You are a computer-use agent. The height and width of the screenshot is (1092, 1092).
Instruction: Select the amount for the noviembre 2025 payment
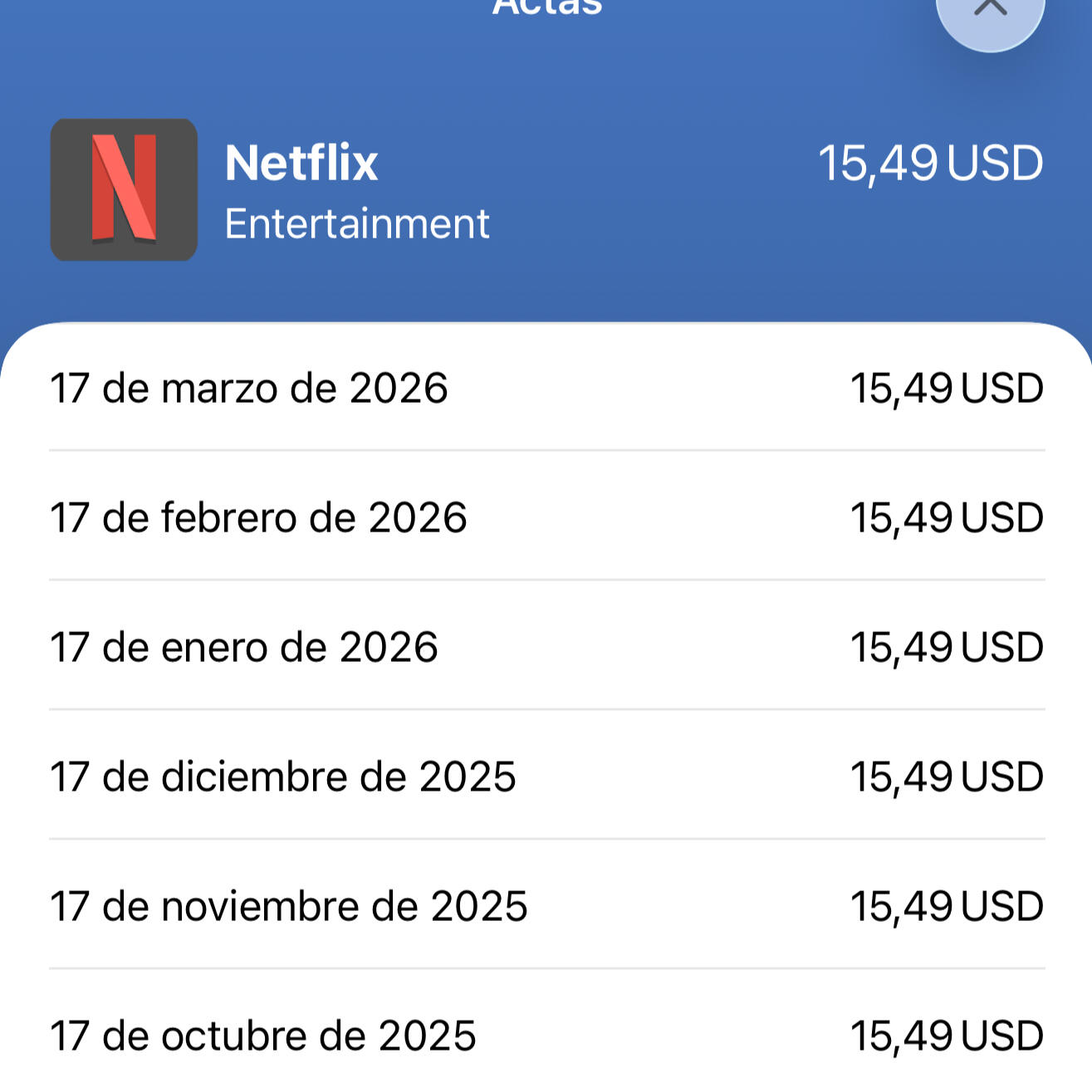(x=947, y=906)
